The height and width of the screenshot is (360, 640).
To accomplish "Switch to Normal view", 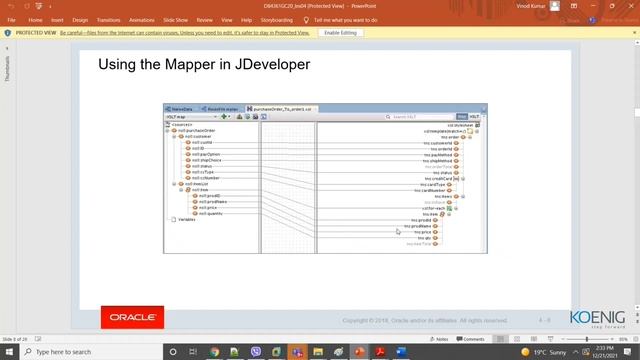I will [x=500, y=339].
